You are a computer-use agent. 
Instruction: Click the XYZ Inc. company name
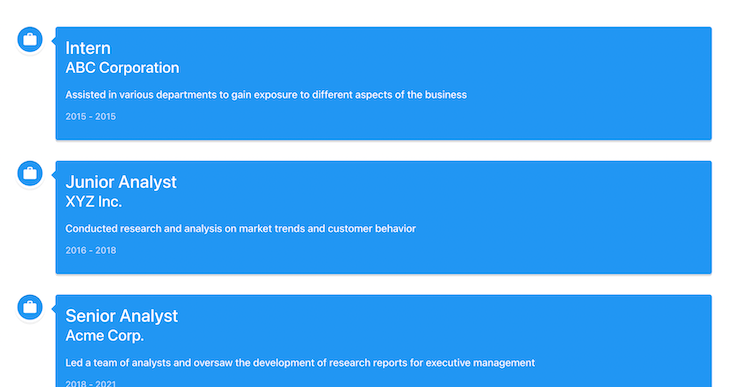pyautogui.click(x=94, y=202)
